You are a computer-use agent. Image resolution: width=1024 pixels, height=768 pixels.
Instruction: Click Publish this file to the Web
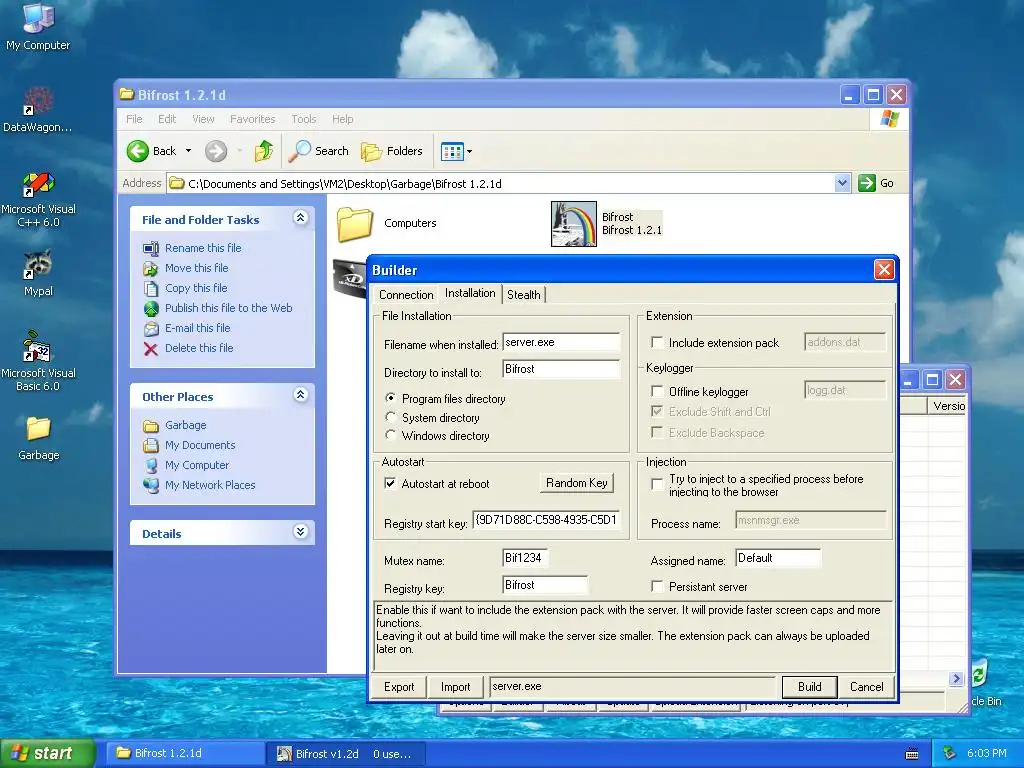click(228, 308)
